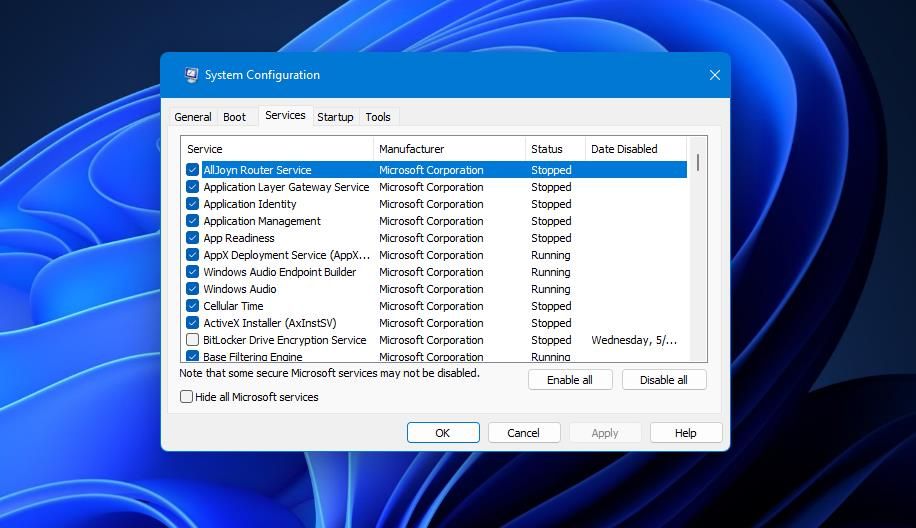Screen dimensions: 916x528
Task: Open the Tools tab
Action: 378,117
